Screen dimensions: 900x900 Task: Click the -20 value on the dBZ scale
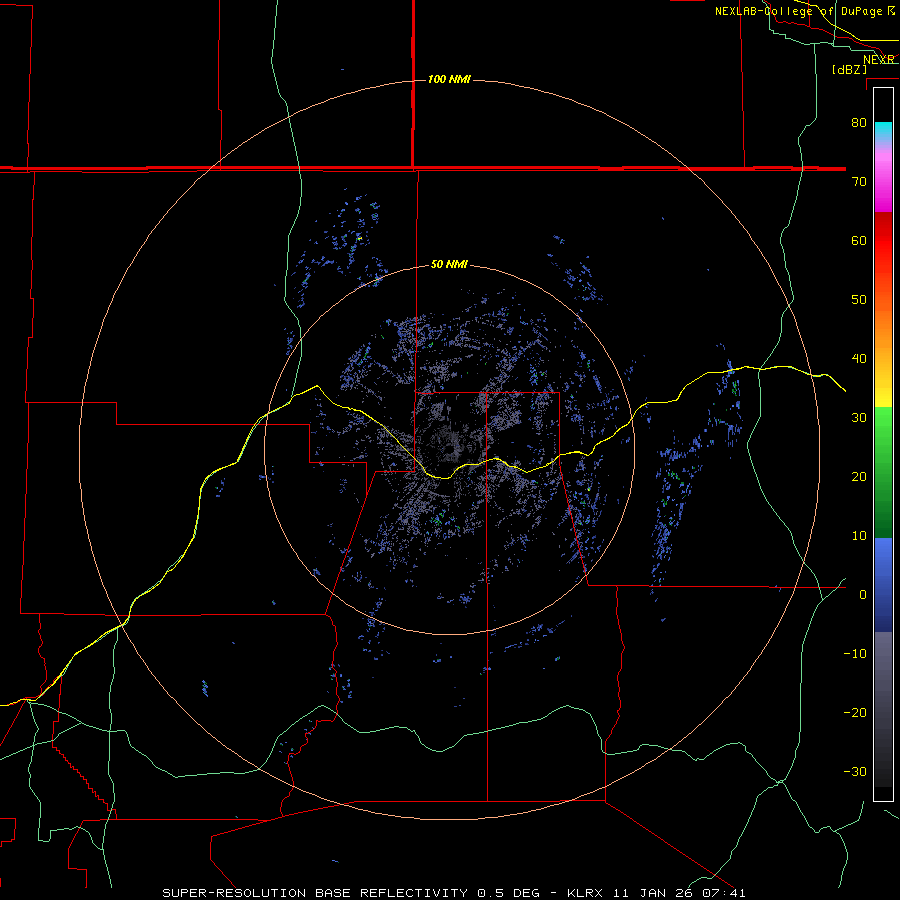[x=855, y=713]
